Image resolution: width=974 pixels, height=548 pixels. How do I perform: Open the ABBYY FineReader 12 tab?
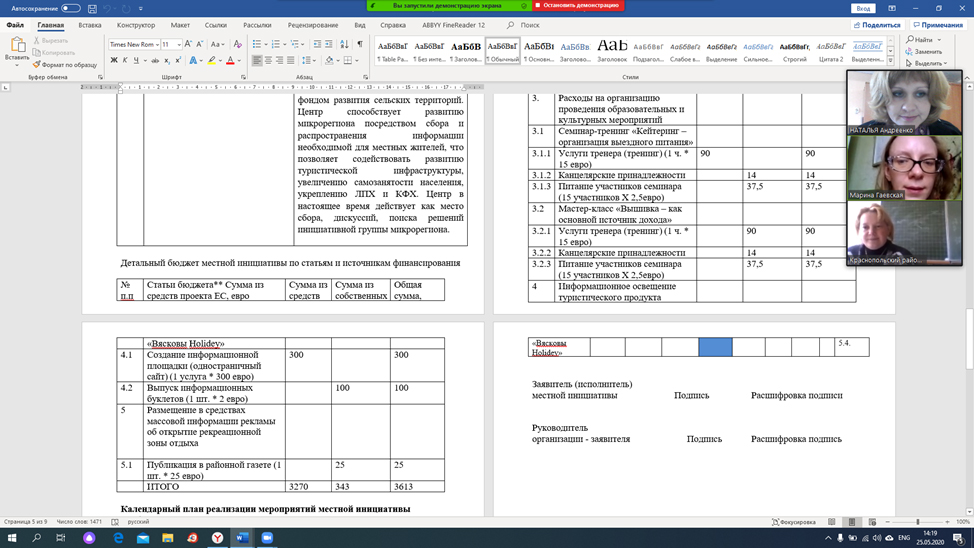(453, 25)
